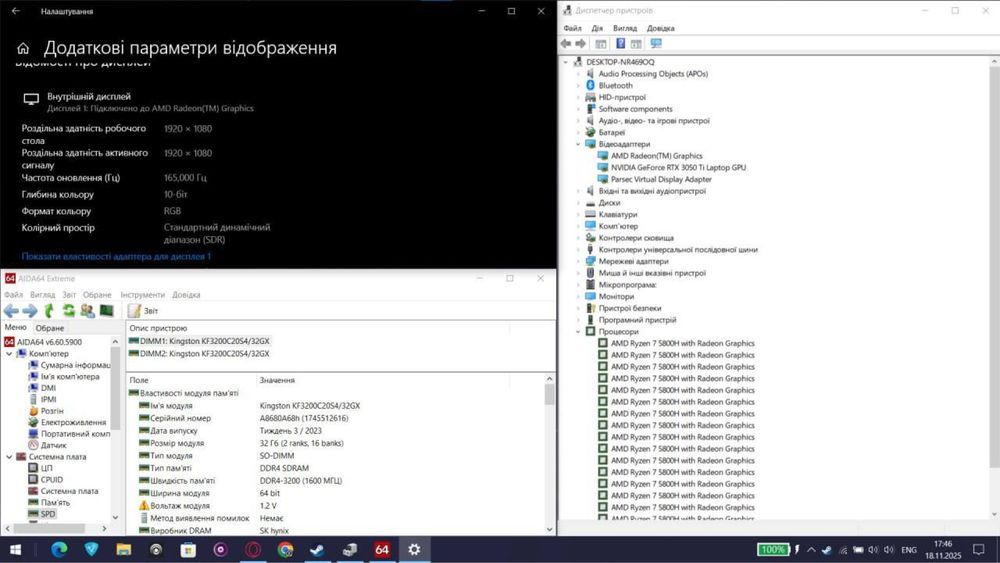Open Microsoft Edge from the taskbar
The height and width of the screenshot is (563, 1000).
(59, 549)
